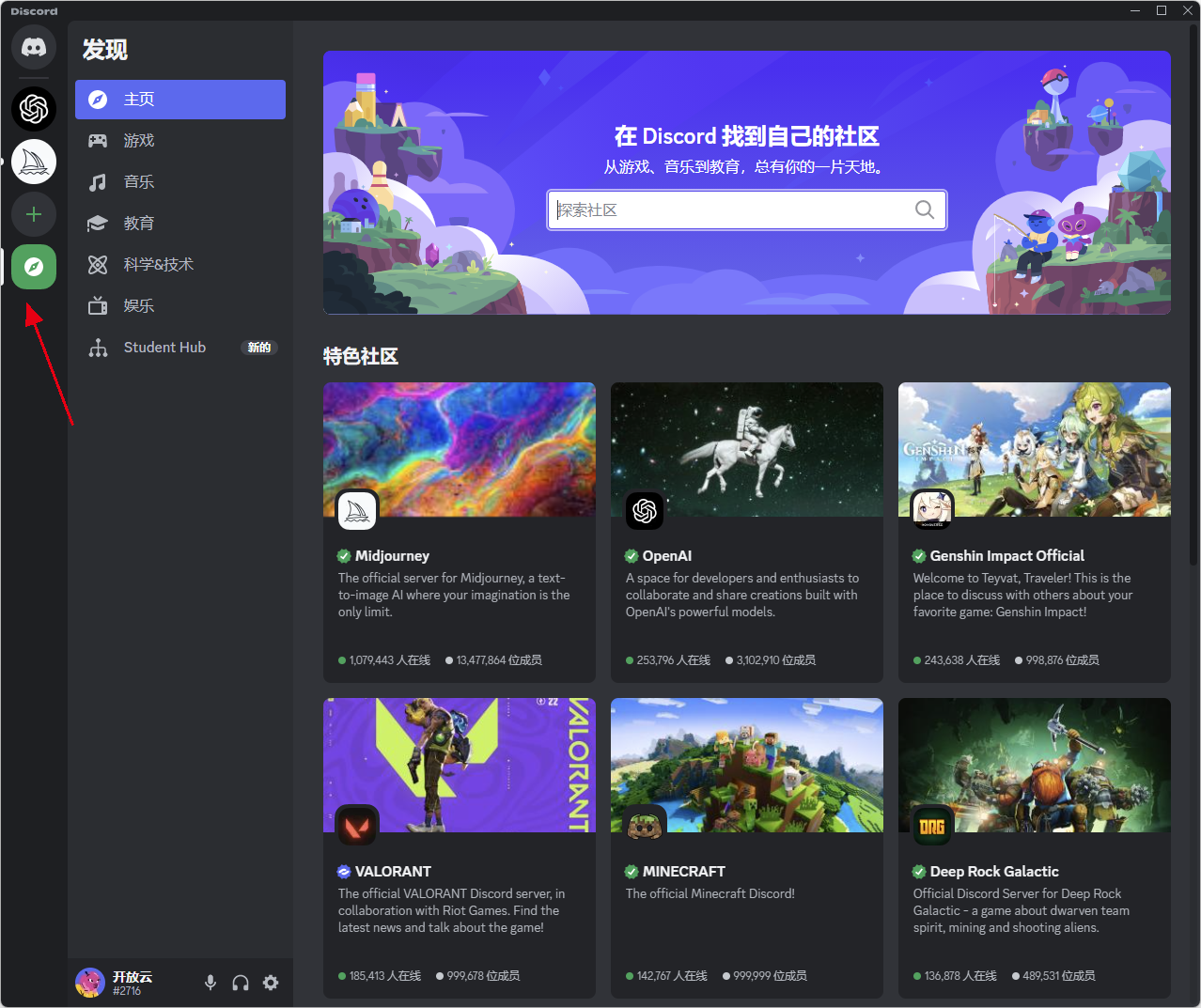Click 136,878 人在线 count
1201x1008 pixels.
pos(960,976)
